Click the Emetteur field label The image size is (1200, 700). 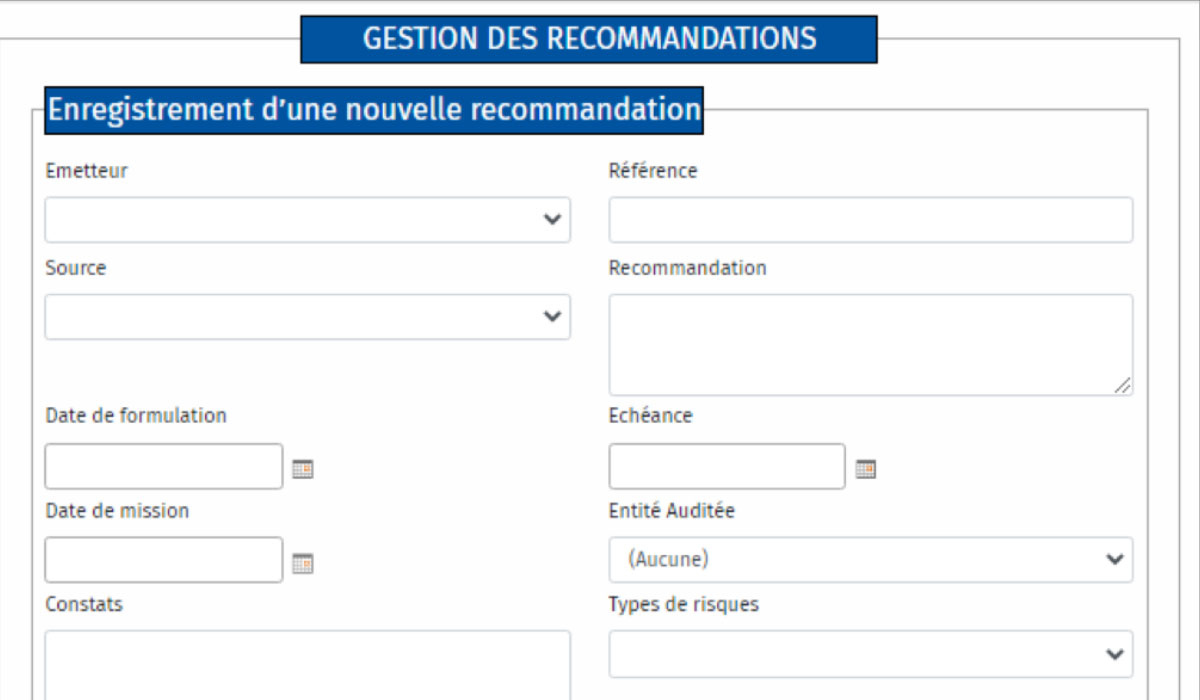(87, 171)
